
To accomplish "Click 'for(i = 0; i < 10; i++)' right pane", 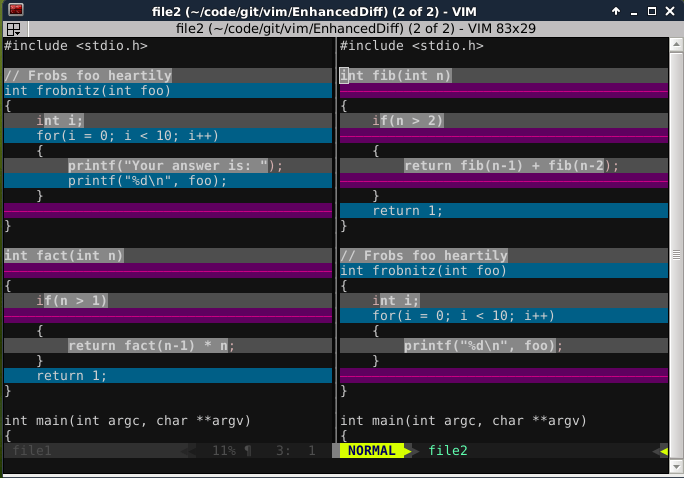I will pos(463,316).
